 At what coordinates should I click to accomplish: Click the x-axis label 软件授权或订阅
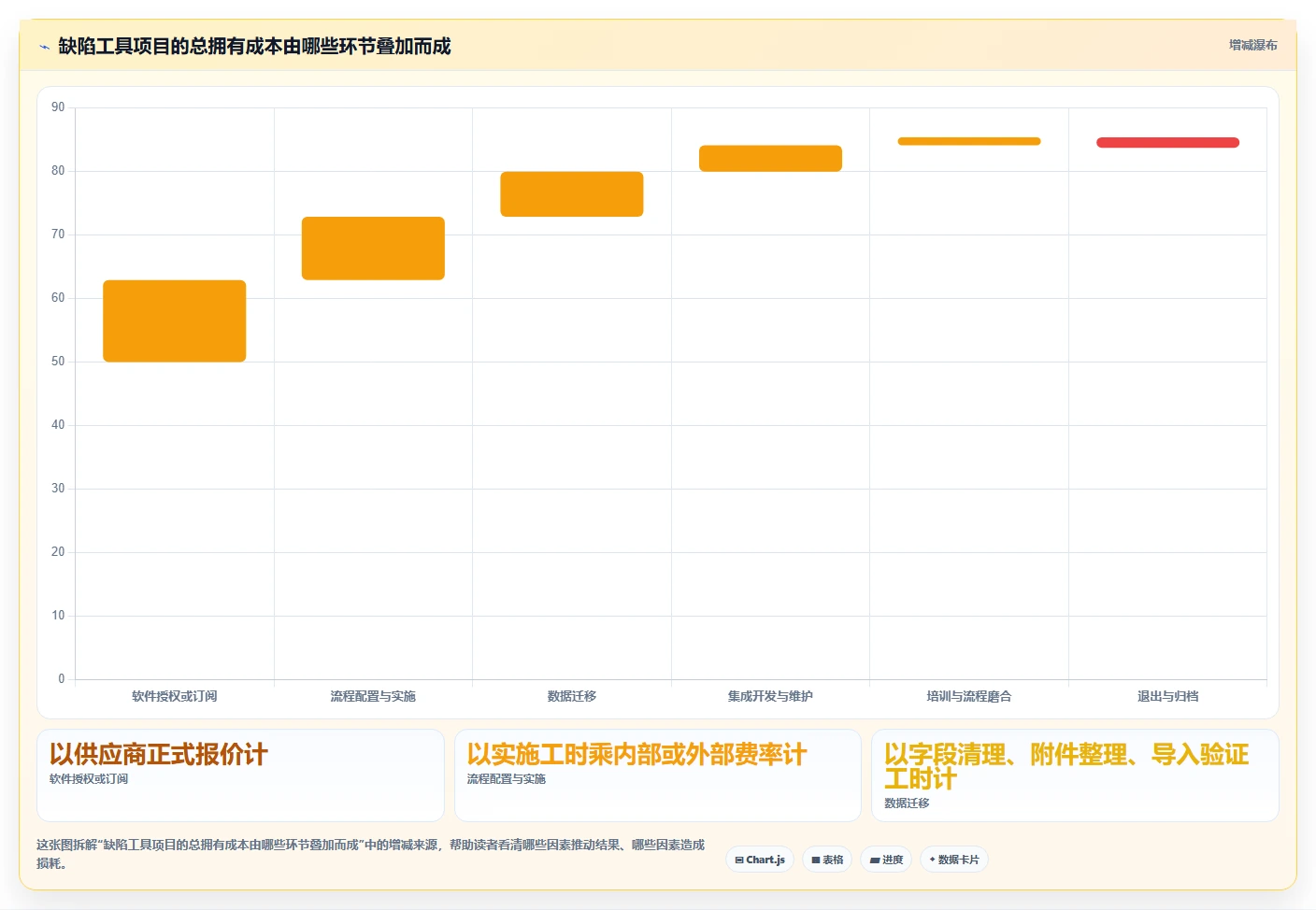(x=175, y=696)
